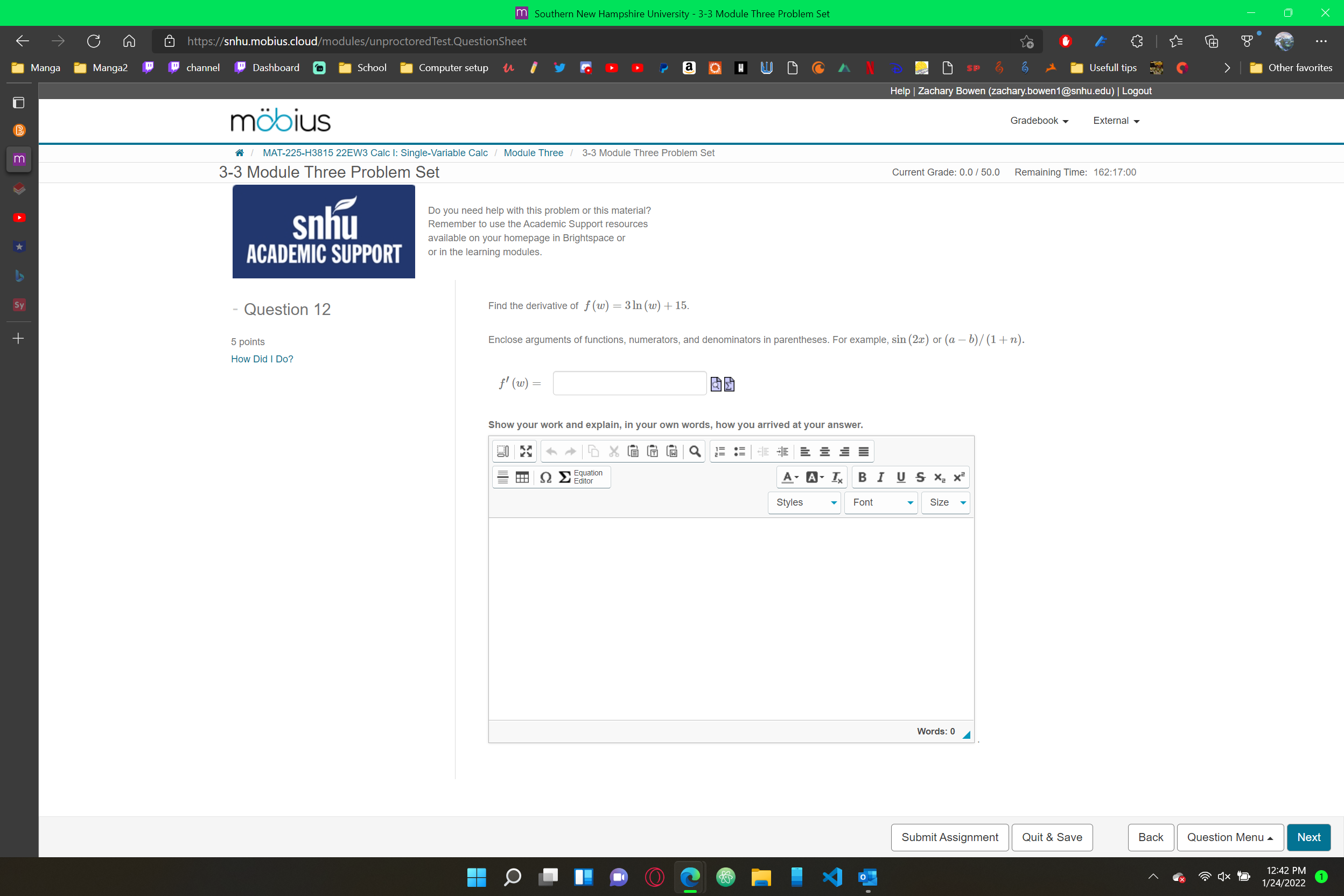
Task: Open the Question Menu
Action: coord(1230,837)
